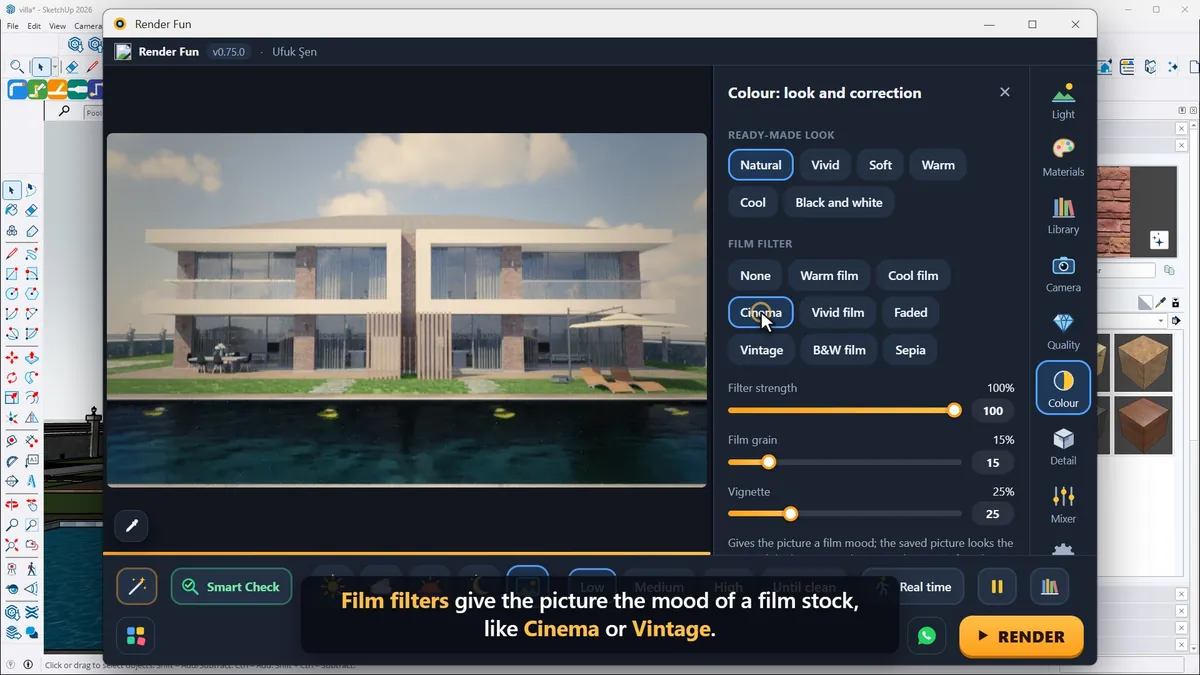Viewport: 1200px width, 675px height.
Task: Start rendering with the RENDER button
Action: [1021, 636]
